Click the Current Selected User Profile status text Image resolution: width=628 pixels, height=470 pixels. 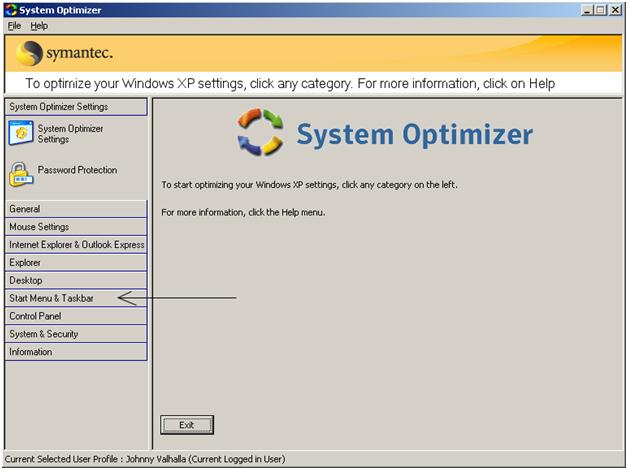145,459
